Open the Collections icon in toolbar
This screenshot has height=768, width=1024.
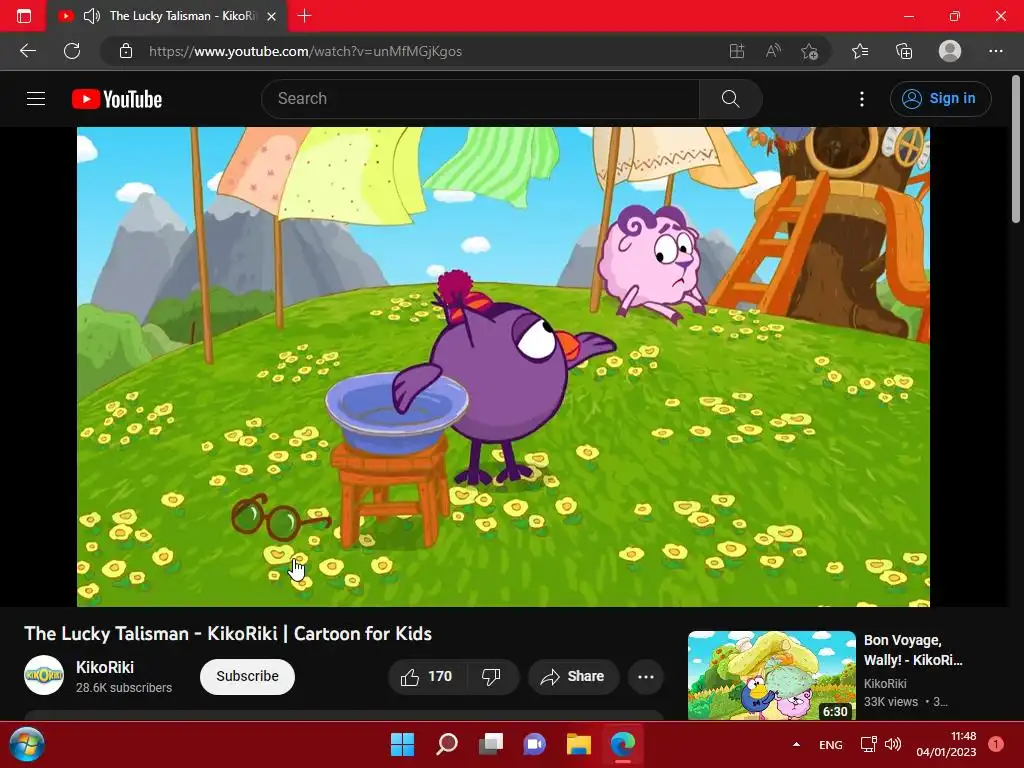(x=904, y=51)
